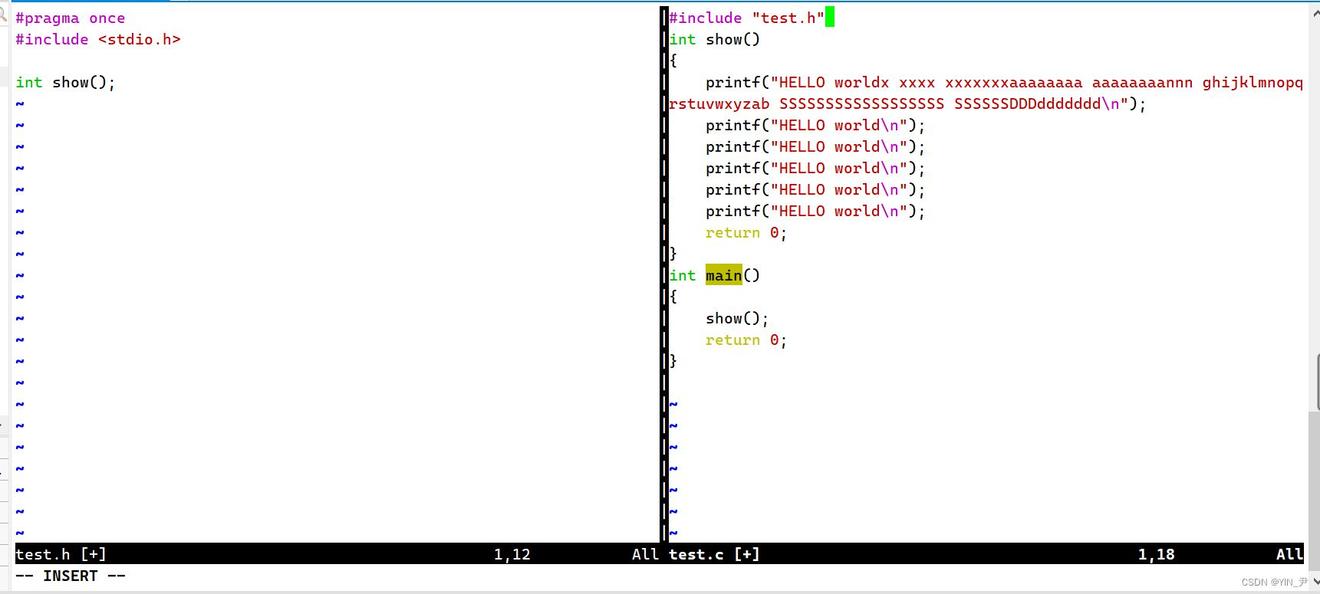The image size is (1320, 594).
Task: Click the long printf line starting "HELLO worldx"
Action: [1000, 82]
